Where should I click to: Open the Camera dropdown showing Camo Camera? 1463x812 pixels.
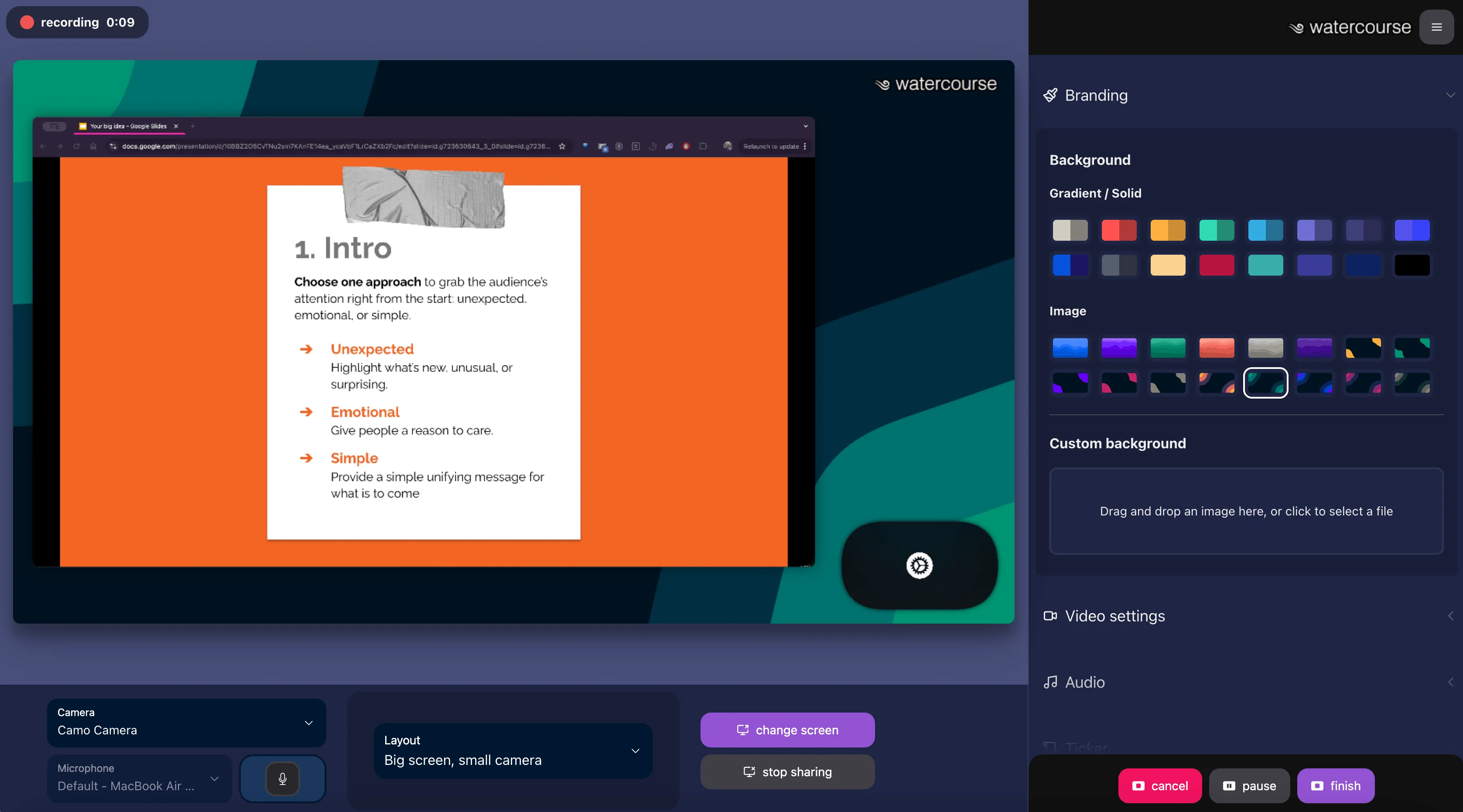point(186,722)
